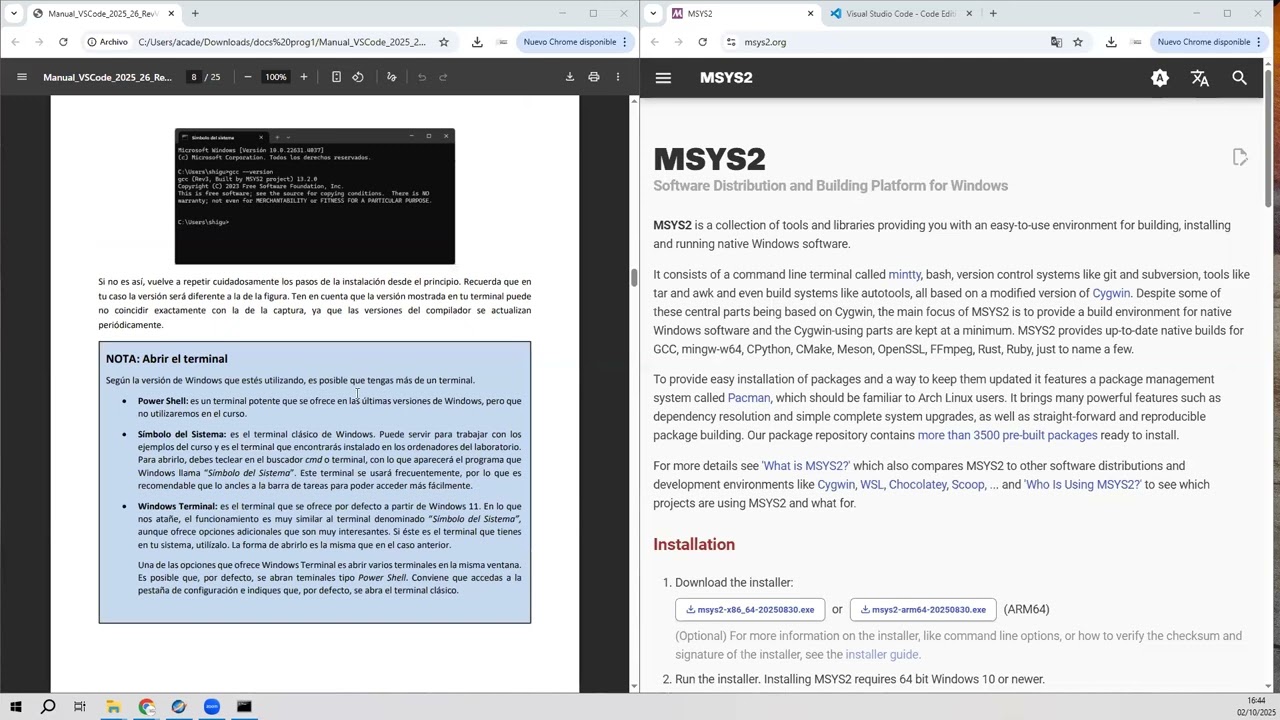Click the Installation heading
This screenshot has width=1280, height=720.
tap(694, 545)
